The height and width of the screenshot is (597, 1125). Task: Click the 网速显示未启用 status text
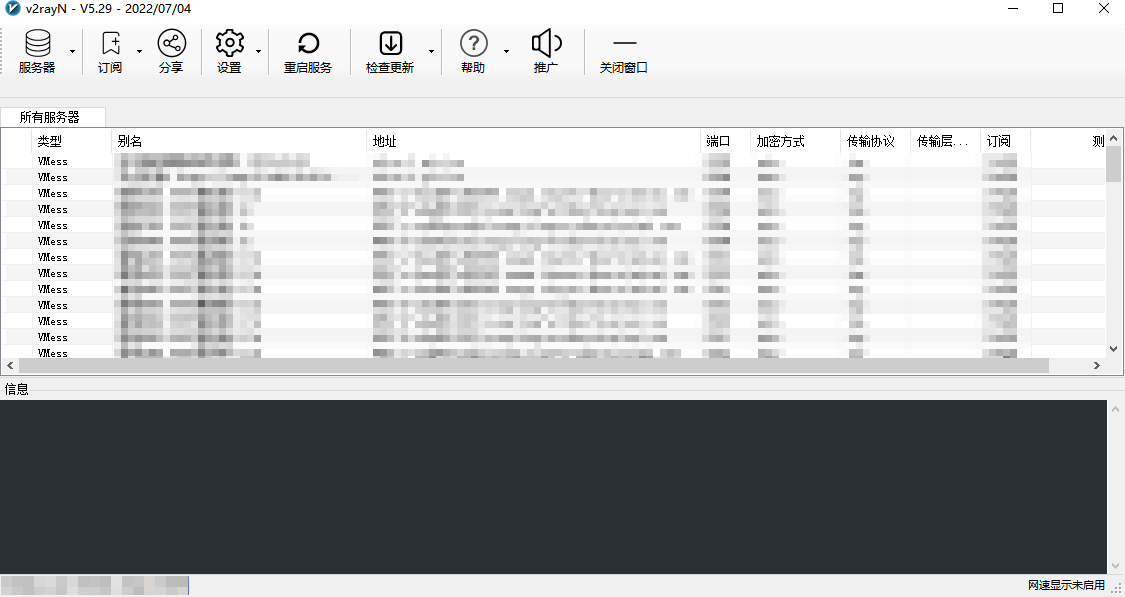[x=1066, y=586]
